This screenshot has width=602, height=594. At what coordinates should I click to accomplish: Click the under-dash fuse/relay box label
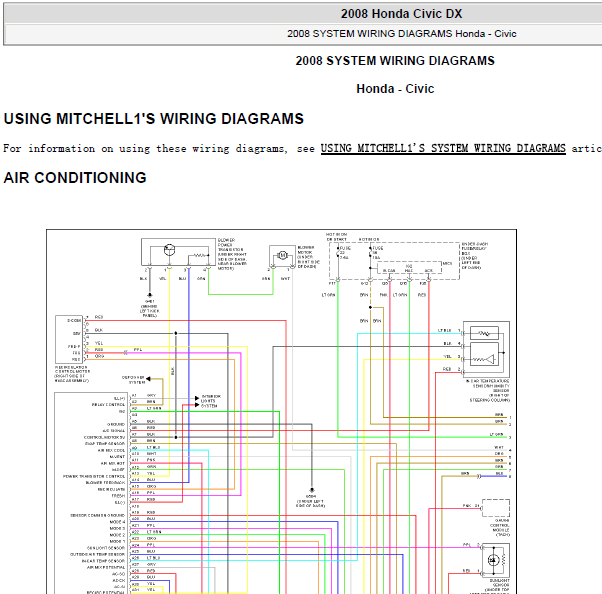point(475,256)
